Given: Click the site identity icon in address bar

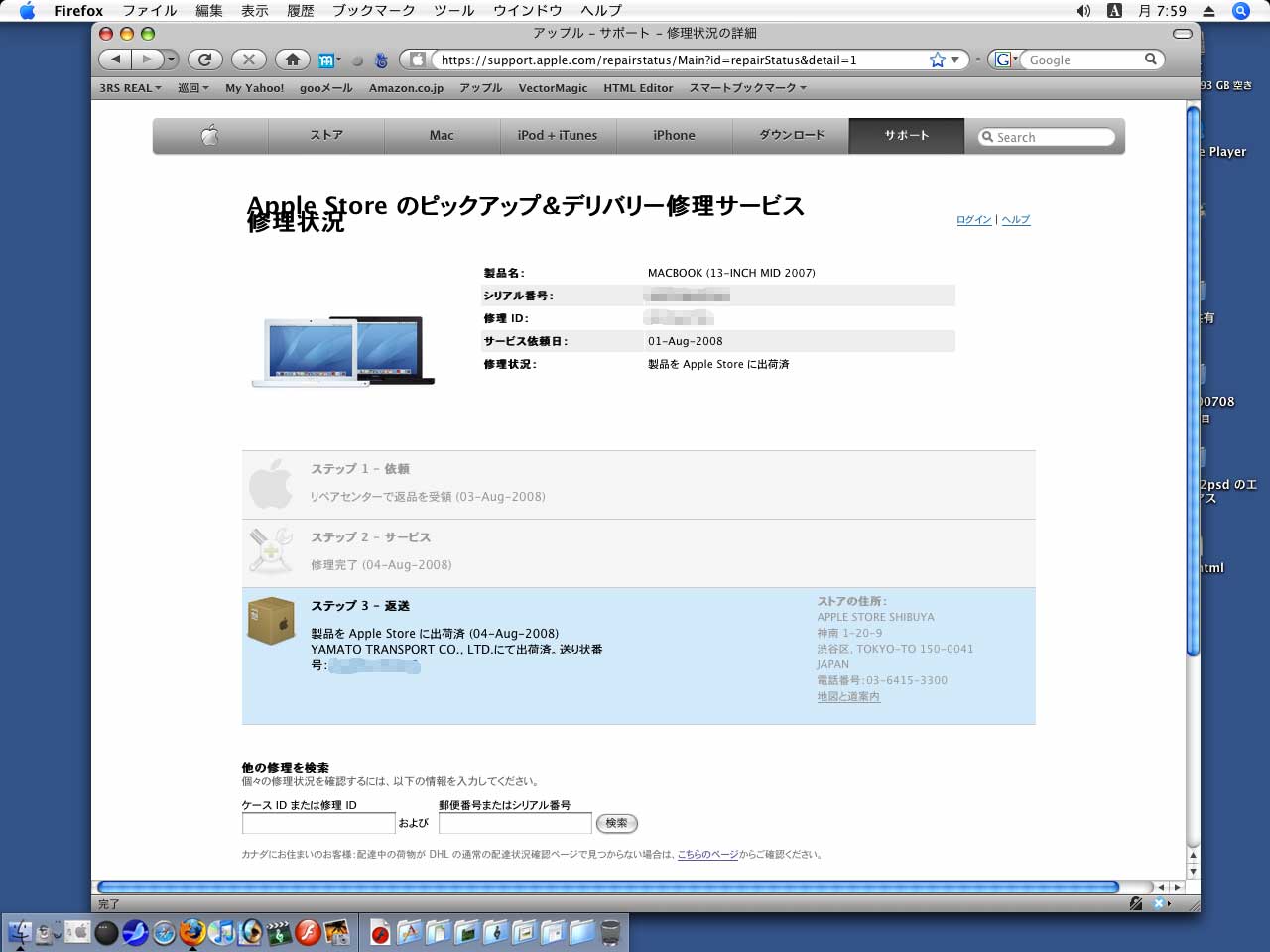Looking at the screenshot, I should [x=418, y=59].
